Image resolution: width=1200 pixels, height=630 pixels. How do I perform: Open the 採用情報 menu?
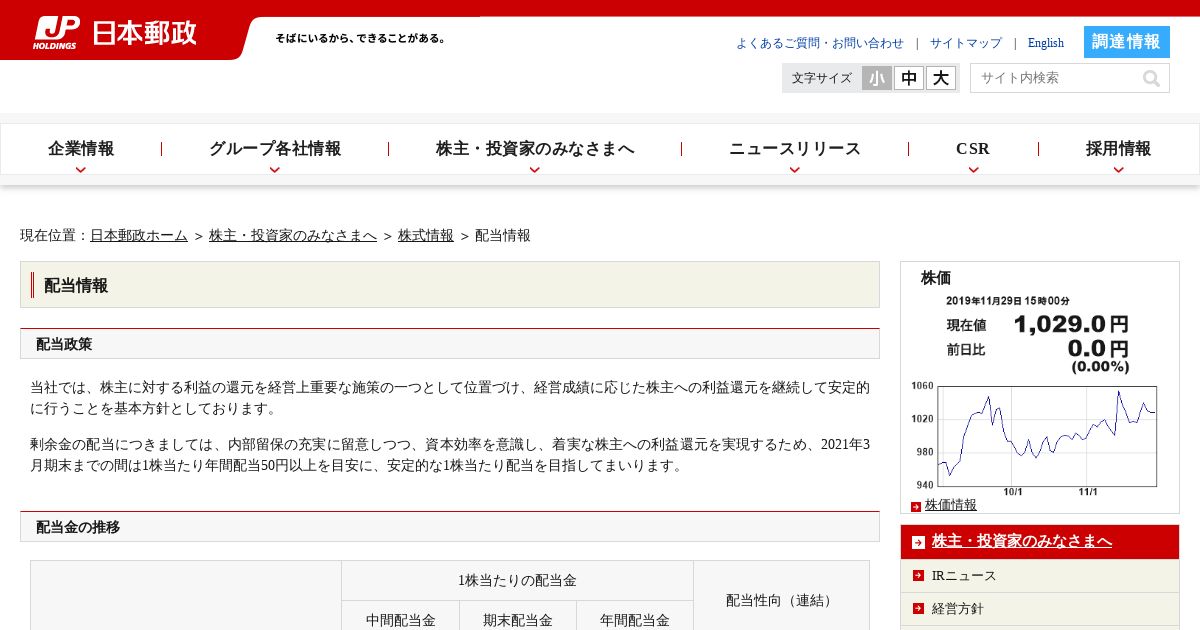tap(1119, 149)
